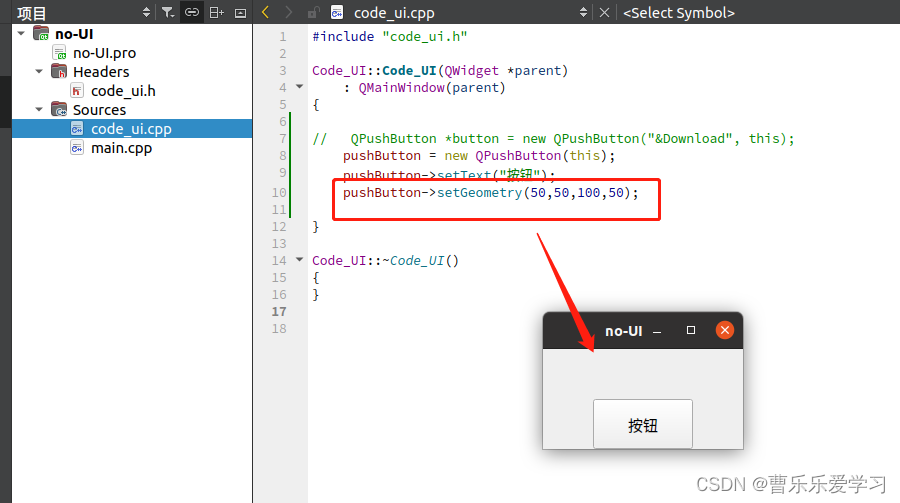Click the close project side panel icon
The width and height of the screenshot is (900, 503).
(x=240, y=13)
